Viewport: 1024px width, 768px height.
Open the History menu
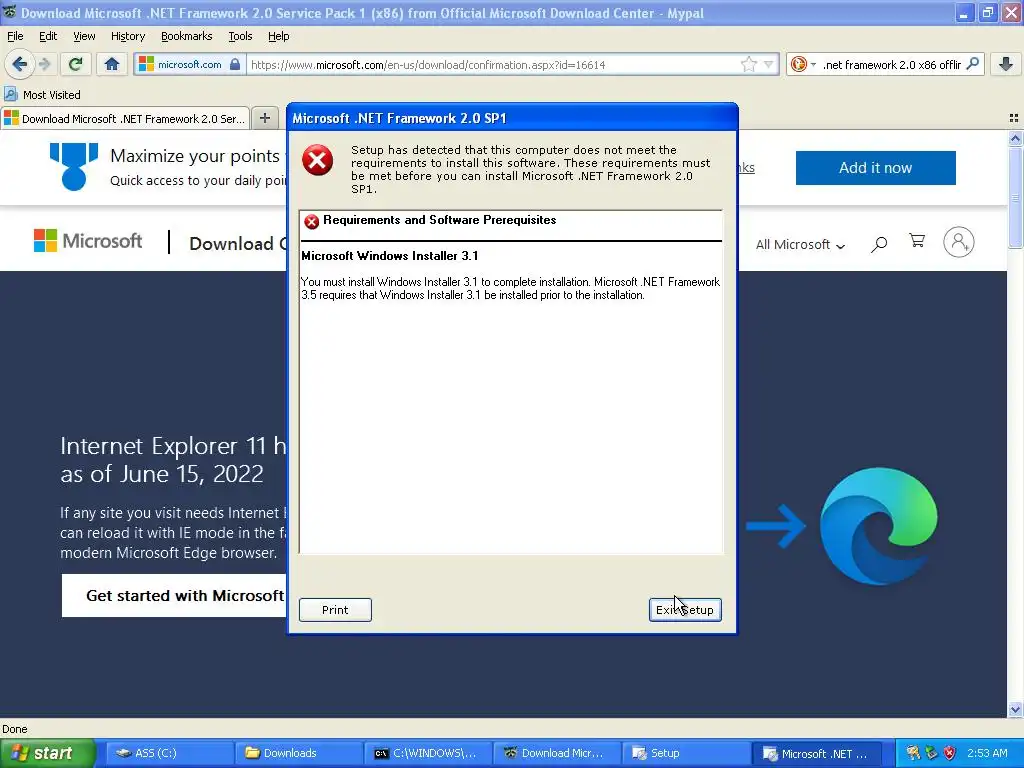click(x=127, y=36)
